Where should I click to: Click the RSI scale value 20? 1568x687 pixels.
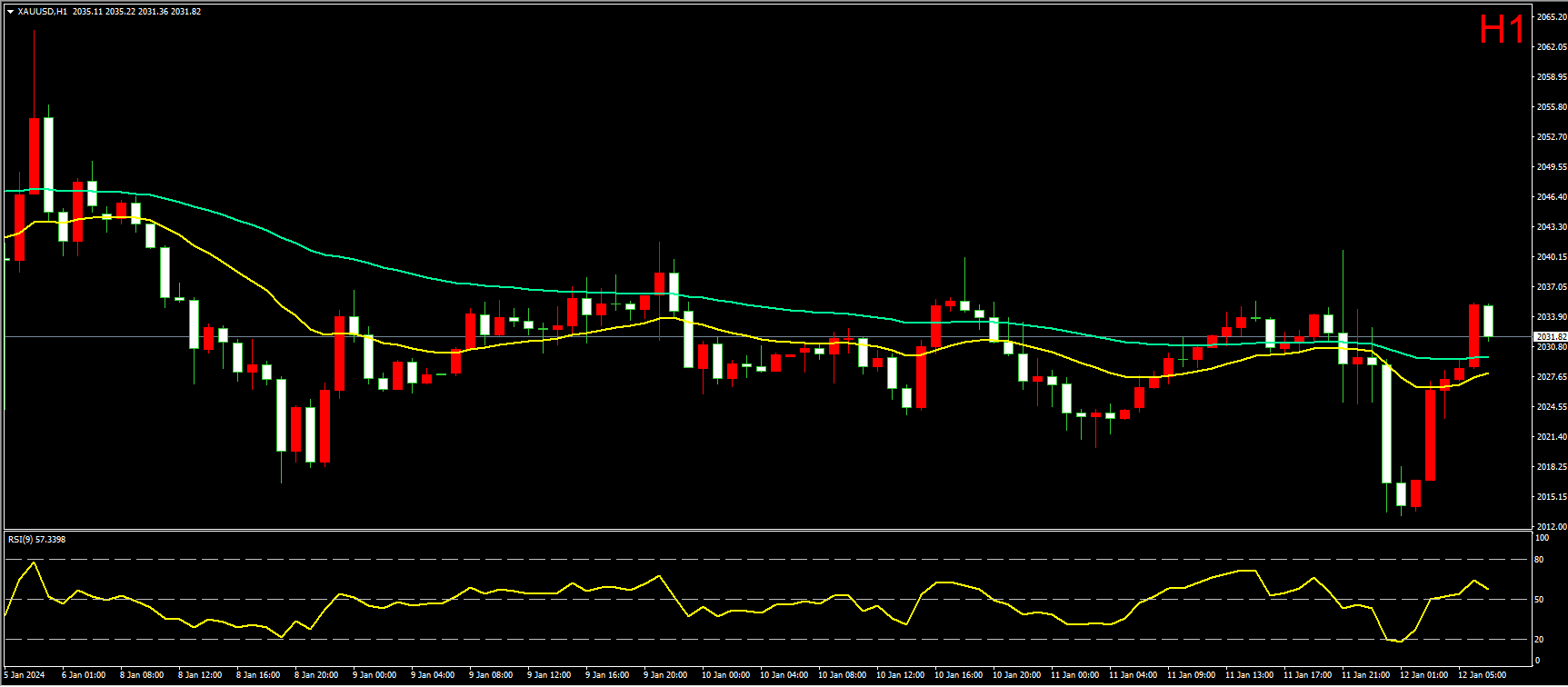click(x=1539, y=640)
